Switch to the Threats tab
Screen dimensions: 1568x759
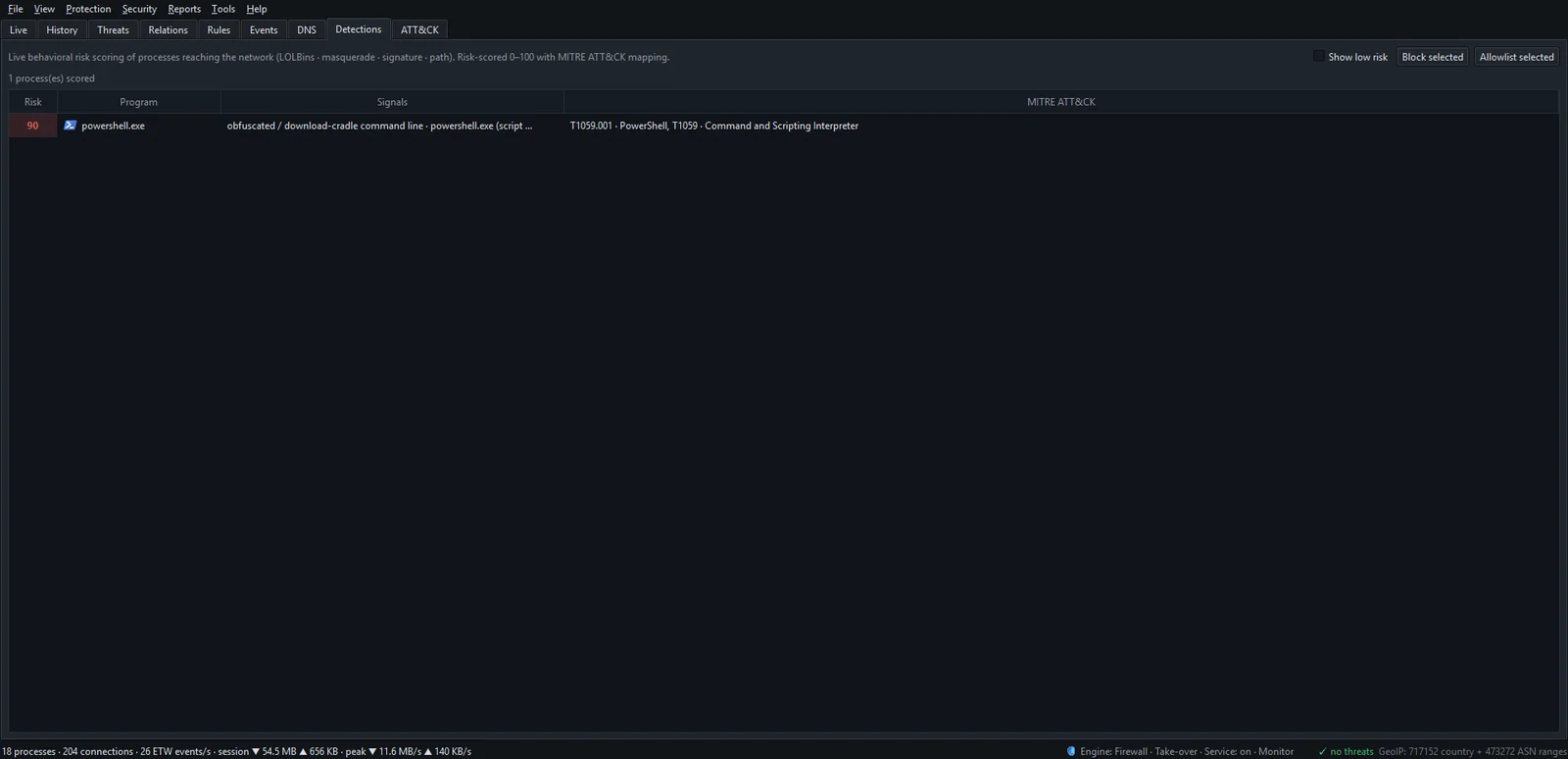[x=113, y=30]
